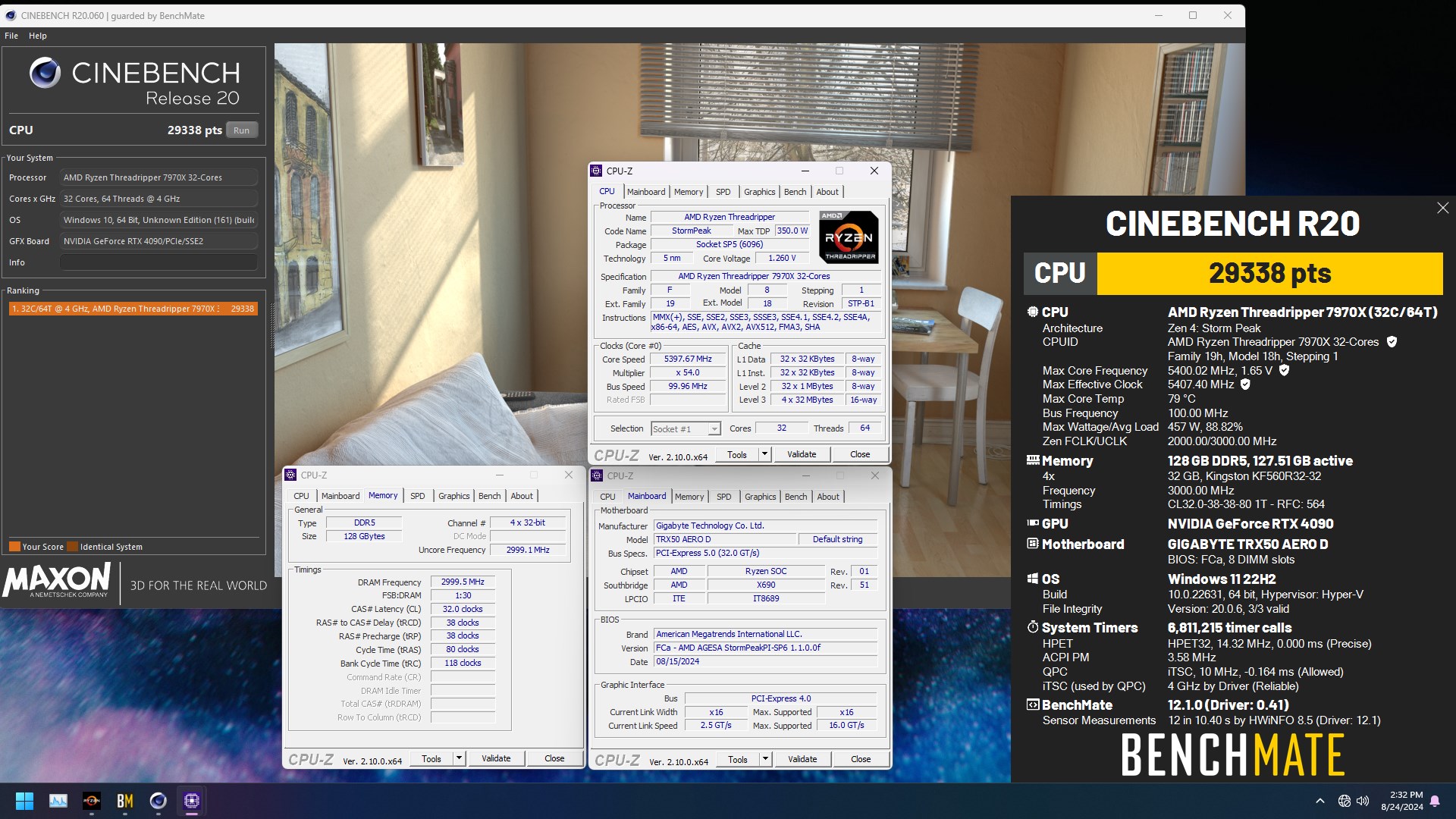Image resolution: width=1456 pixels, height=819 pixels.
Task: Show hidden tray icons chevron
Action: [x=1320, y=801]
